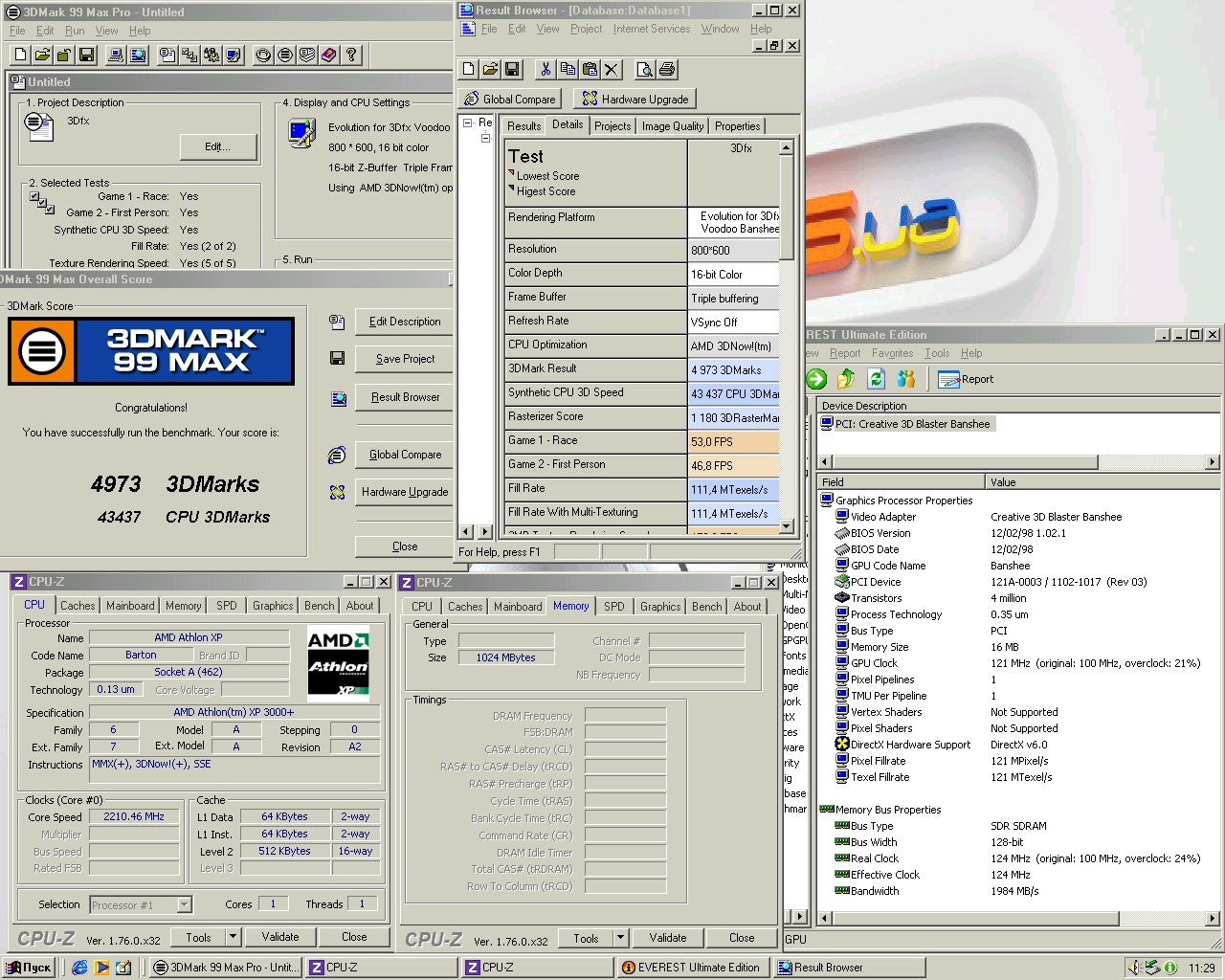Open Run menu in 3DMark 99
The height and width of the screenshot is (980, 1225).
tap(75, 31)
